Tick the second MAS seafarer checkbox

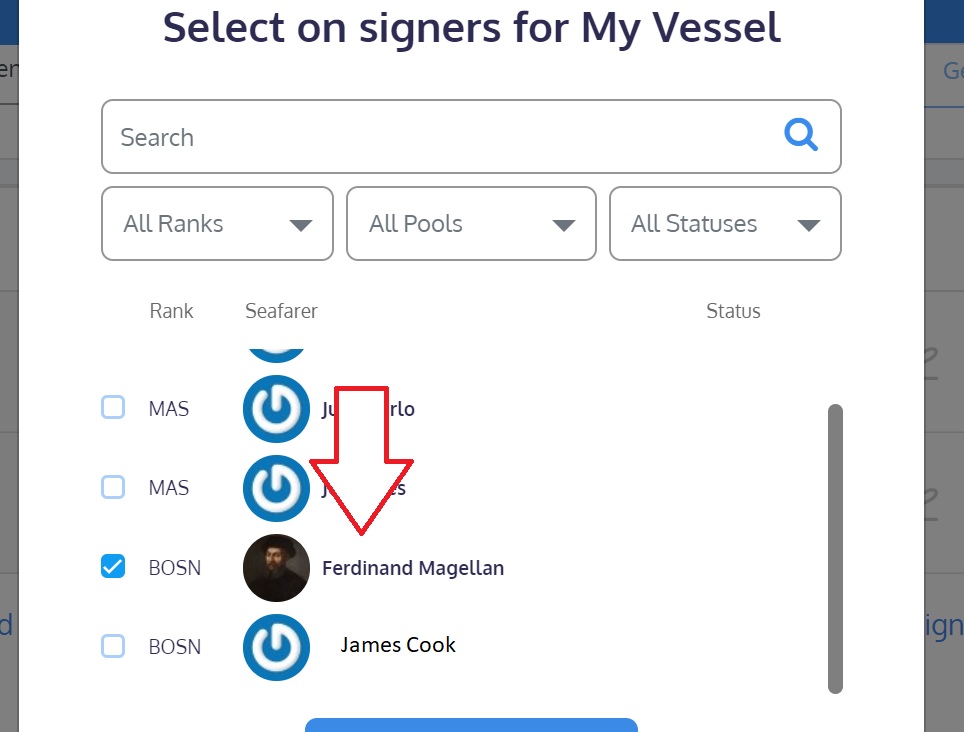(113, 487)
